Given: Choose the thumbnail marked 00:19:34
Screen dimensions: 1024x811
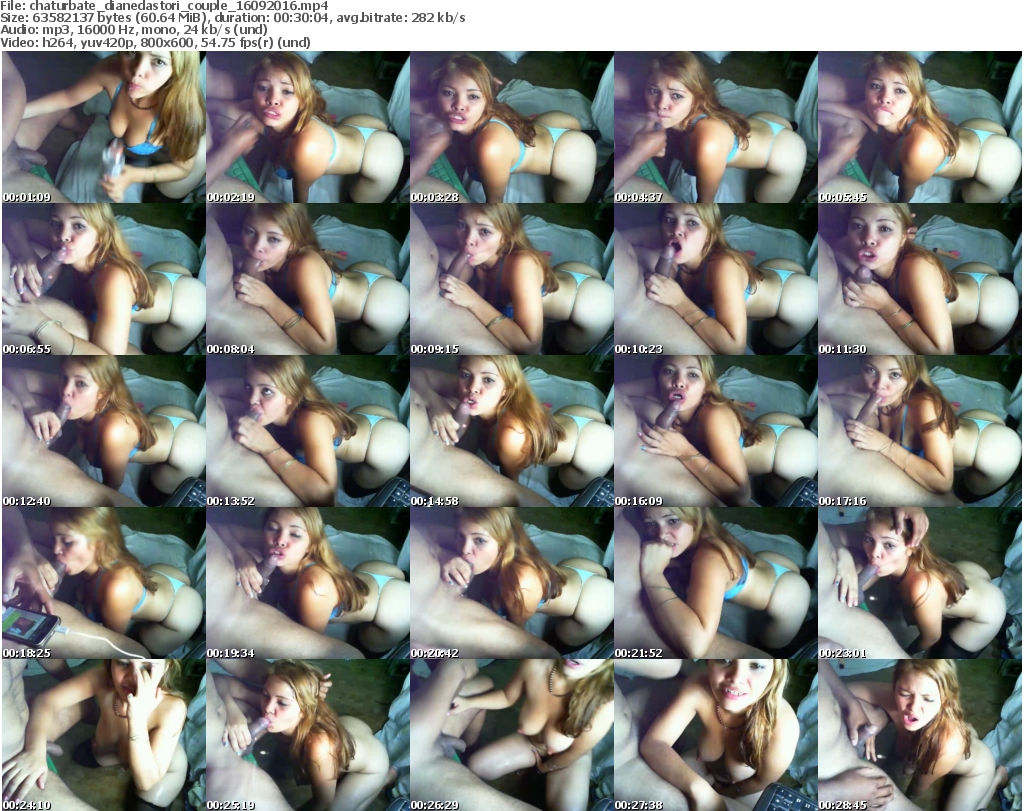Looking at the screenshot, I should (307, 584).
